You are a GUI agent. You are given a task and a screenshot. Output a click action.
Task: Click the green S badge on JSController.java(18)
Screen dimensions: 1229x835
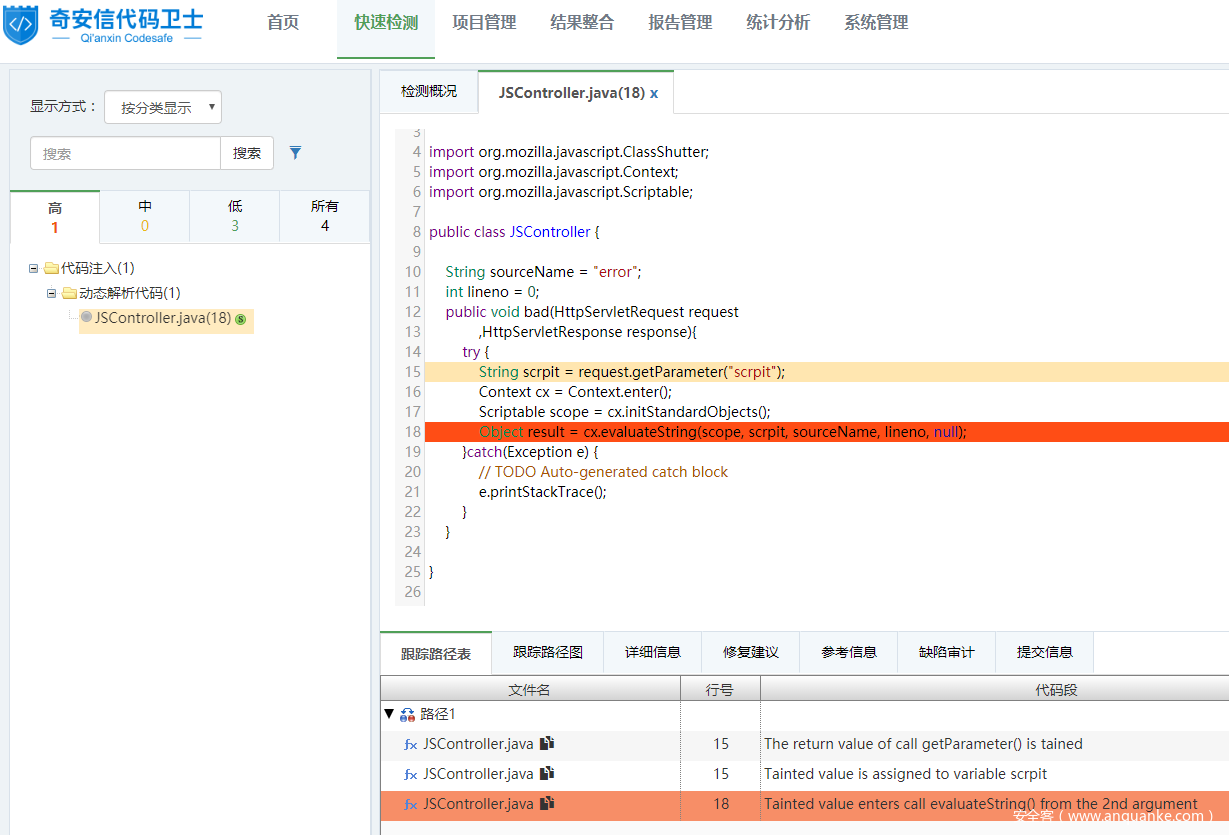pyautogui.click(x=240, y=319)
